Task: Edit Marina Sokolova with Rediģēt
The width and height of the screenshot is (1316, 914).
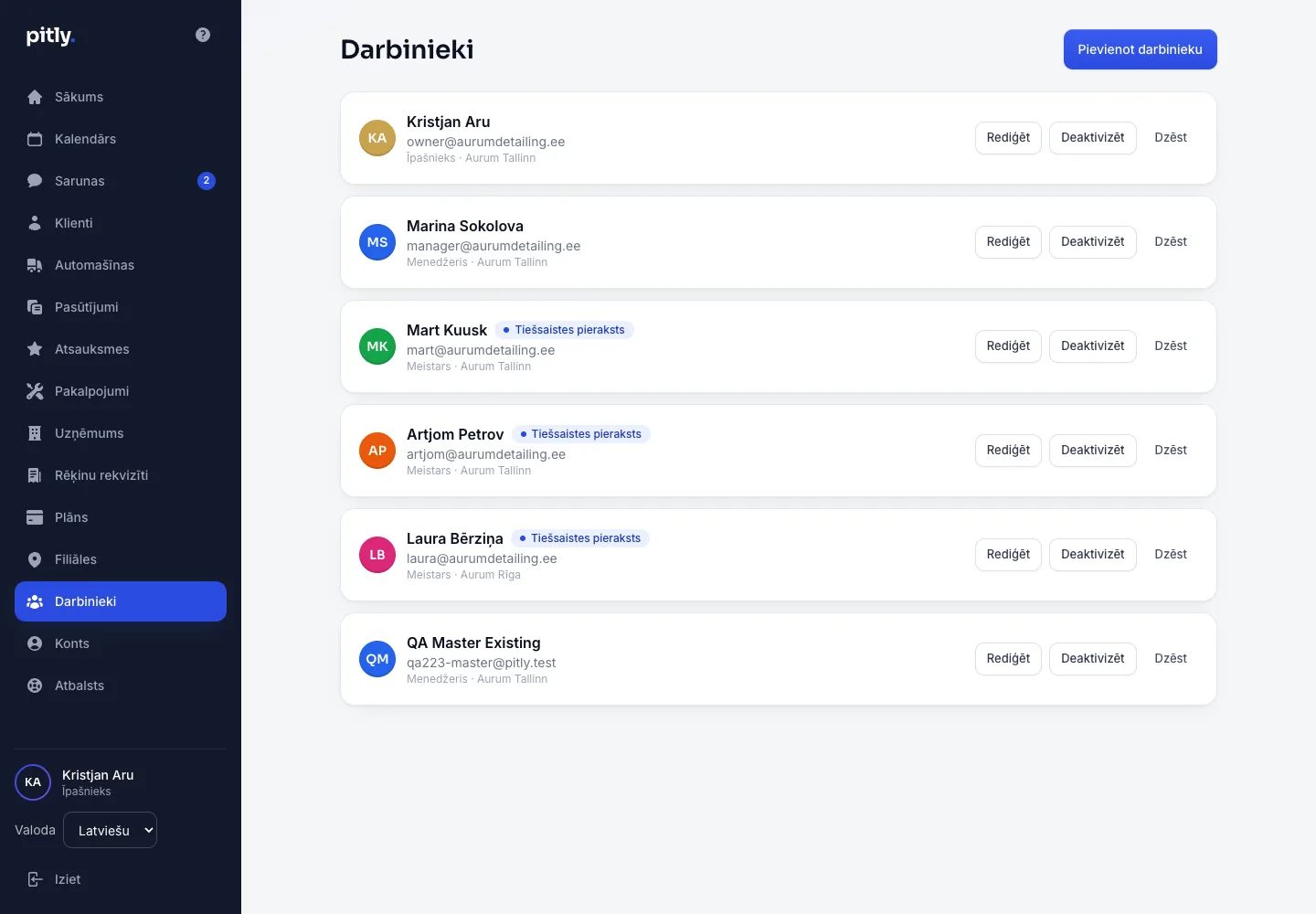Action: pos(1008,242)
